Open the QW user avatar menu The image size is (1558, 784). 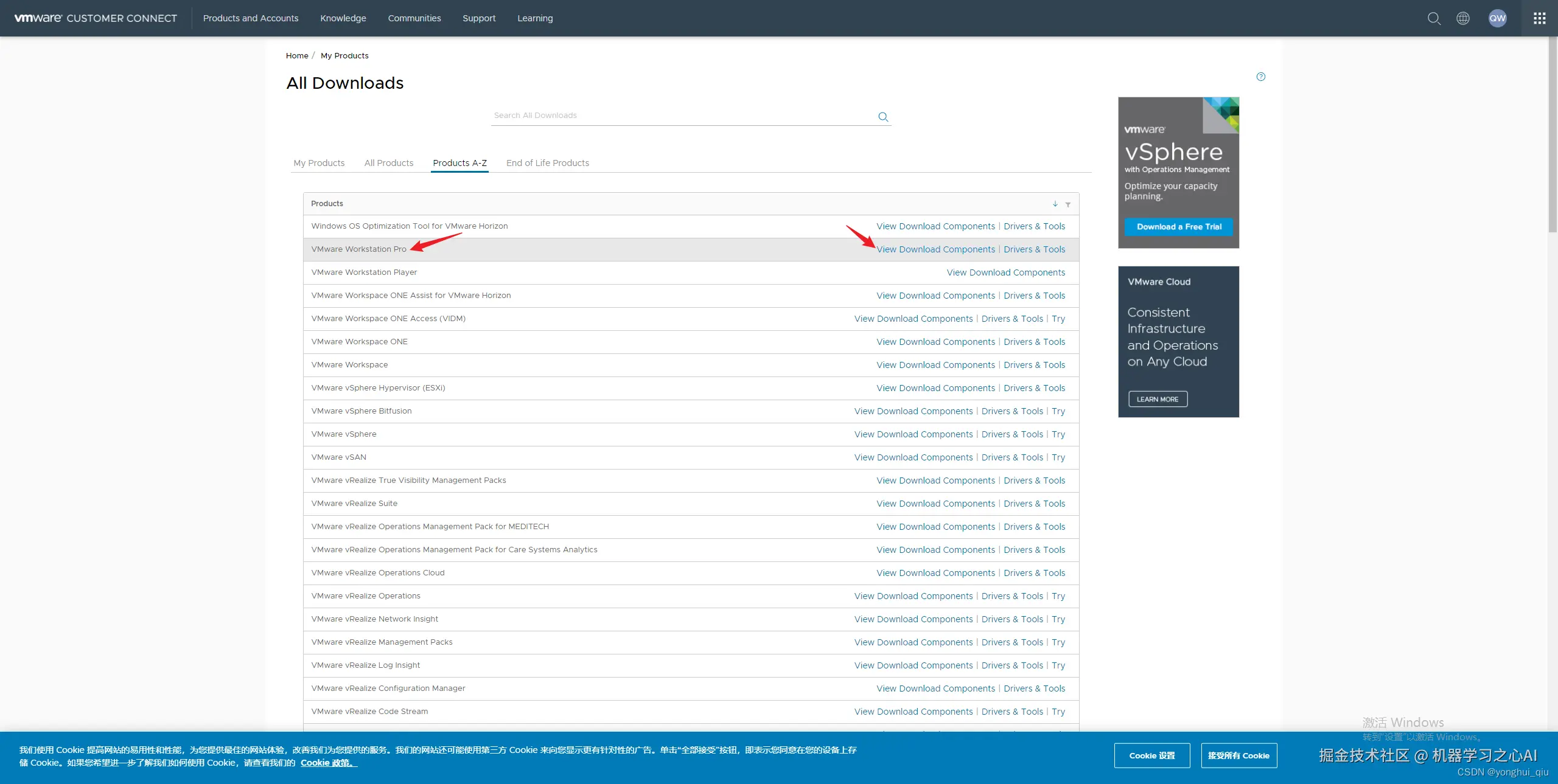(1497, 18)
